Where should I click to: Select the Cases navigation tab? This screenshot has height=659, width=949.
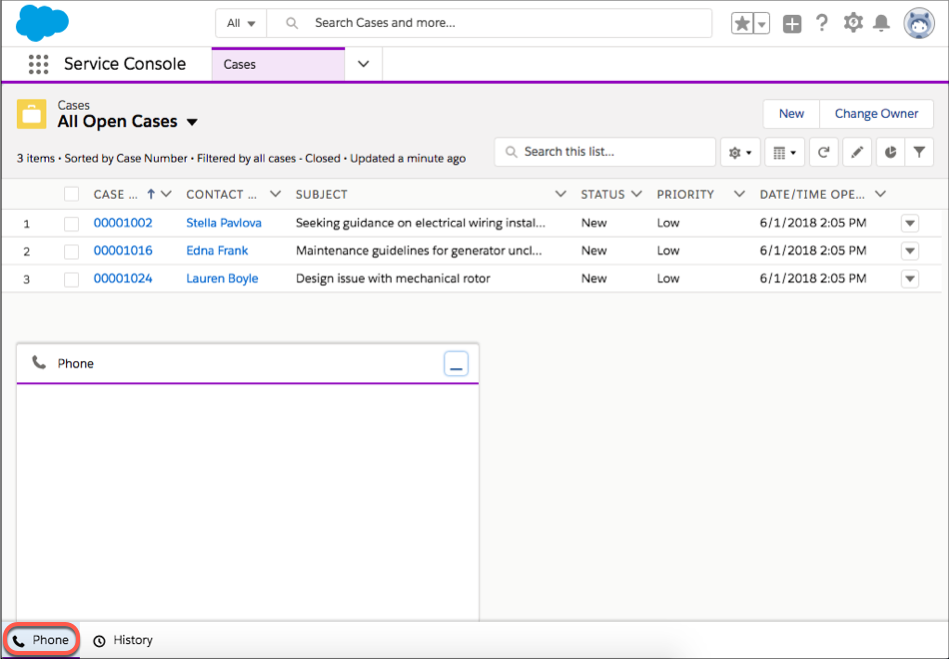coord(278,65)
